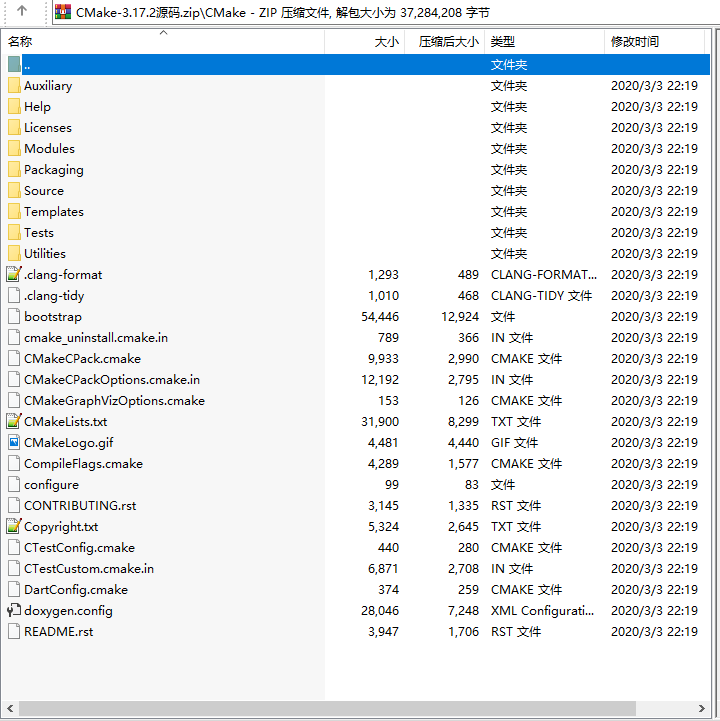Viewport: 720px width, 721px height.
Task: Click the Licenses folder icon
Action: pyautogui.click(x=14, y=127)
